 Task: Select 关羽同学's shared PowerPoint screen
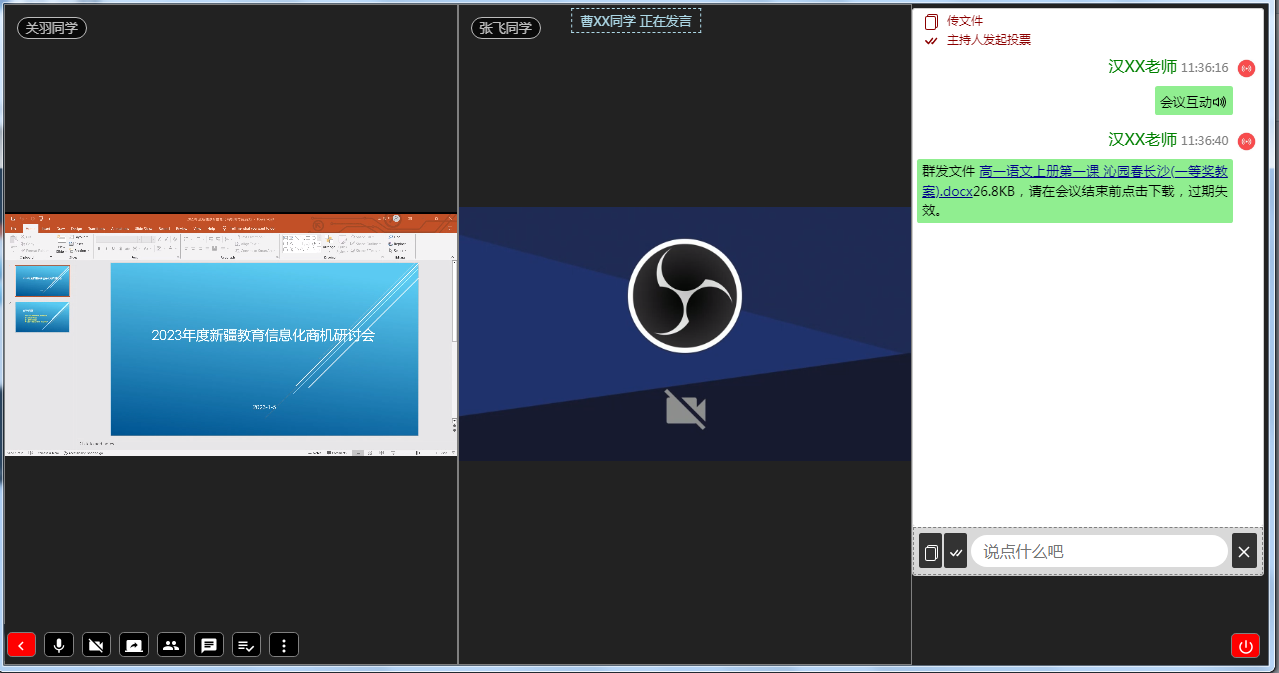[231, 334]
